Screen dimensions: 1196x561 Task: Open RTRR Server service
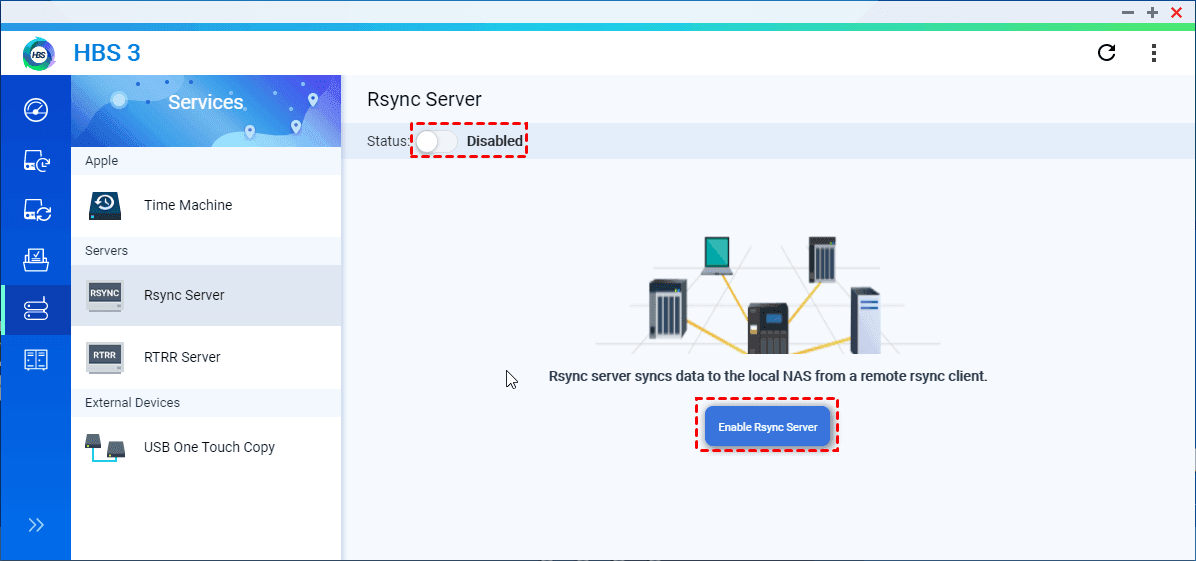coord(182,357)
